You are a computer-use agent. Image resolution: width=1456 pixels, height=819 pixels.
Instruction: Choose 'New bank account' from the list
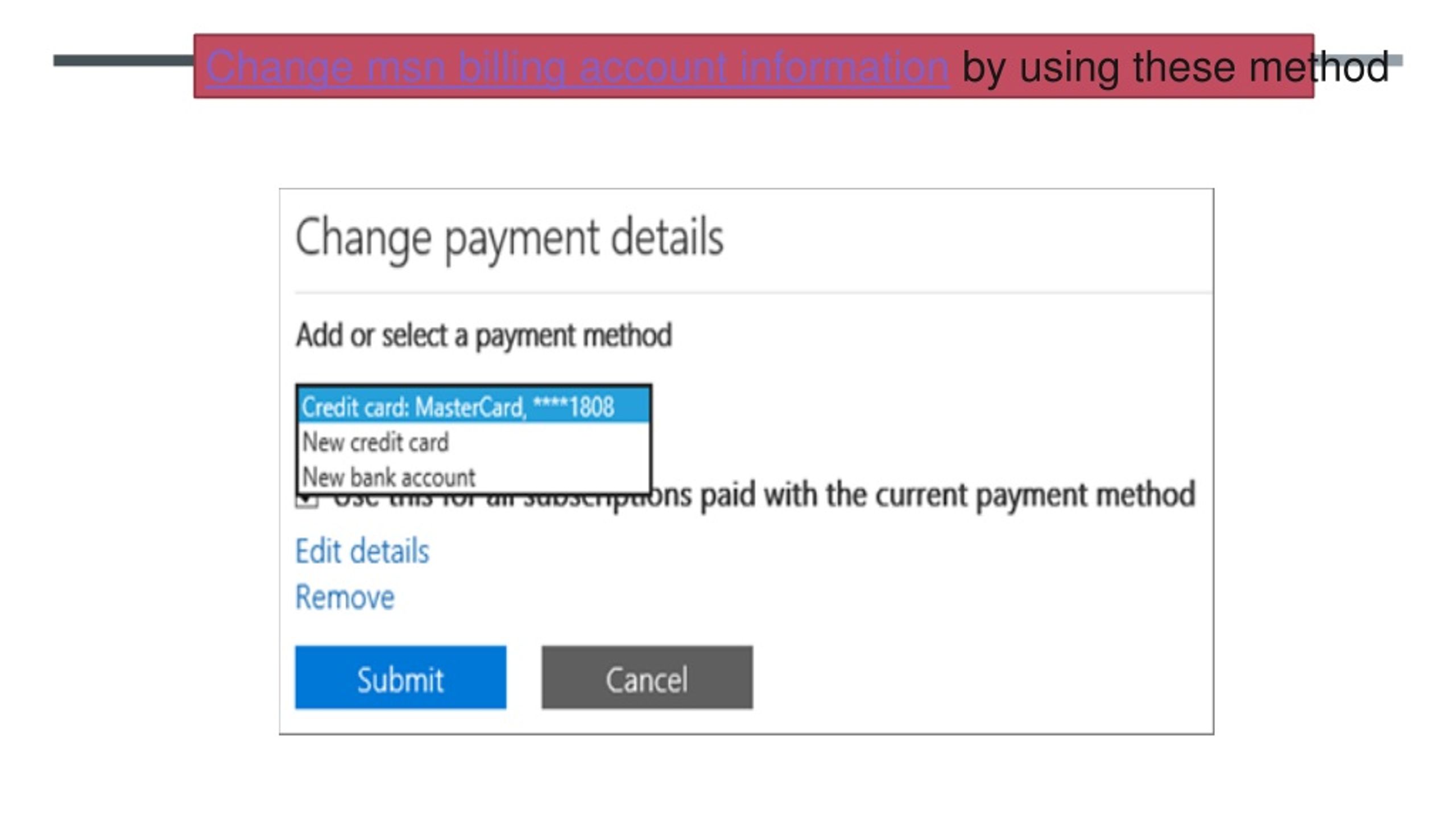pyautogui.click(x=473, y=477)
